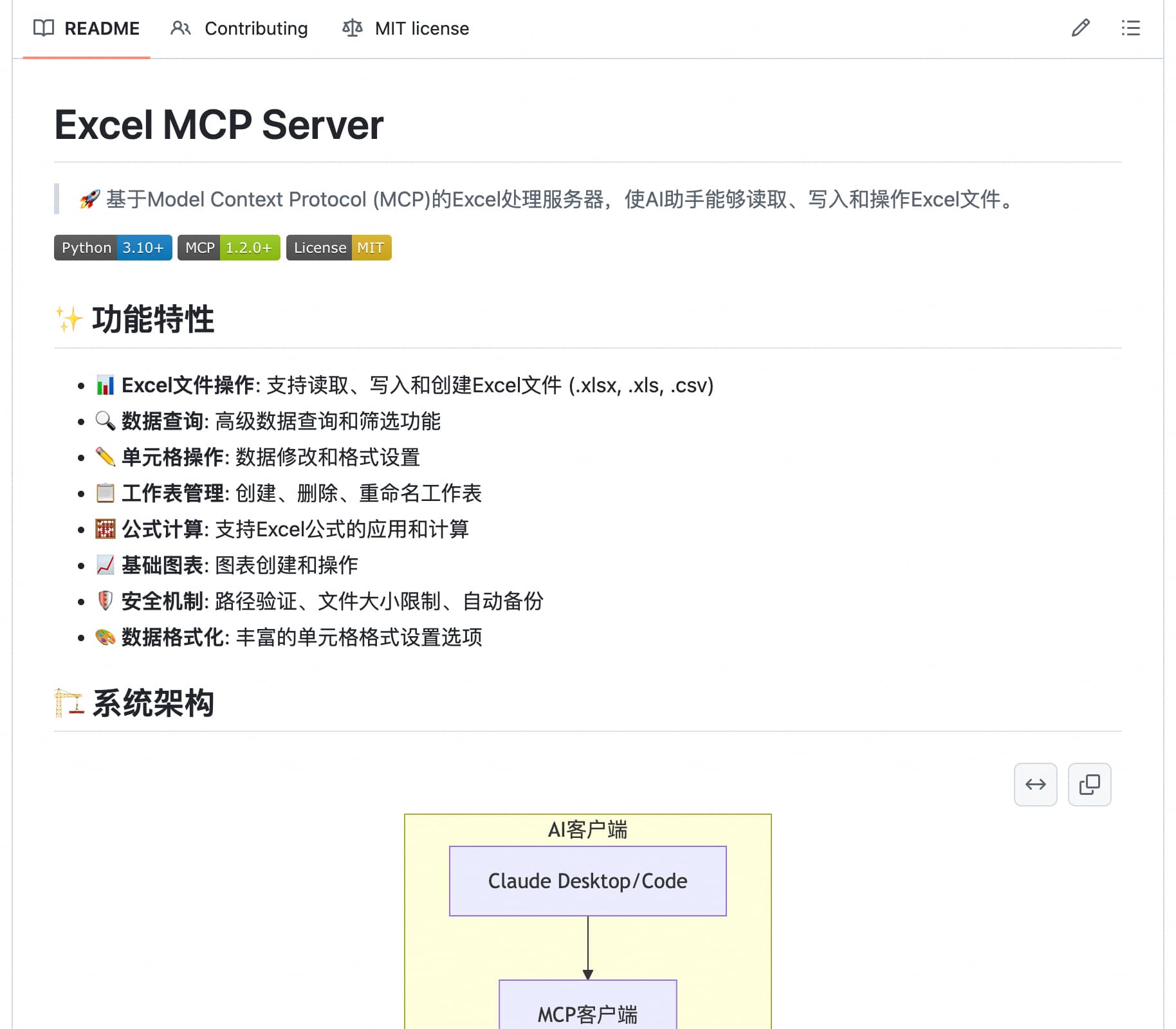Click the 公式计算 feature line
Viewport: 1176px width, 1029px height.
(282, 529)
